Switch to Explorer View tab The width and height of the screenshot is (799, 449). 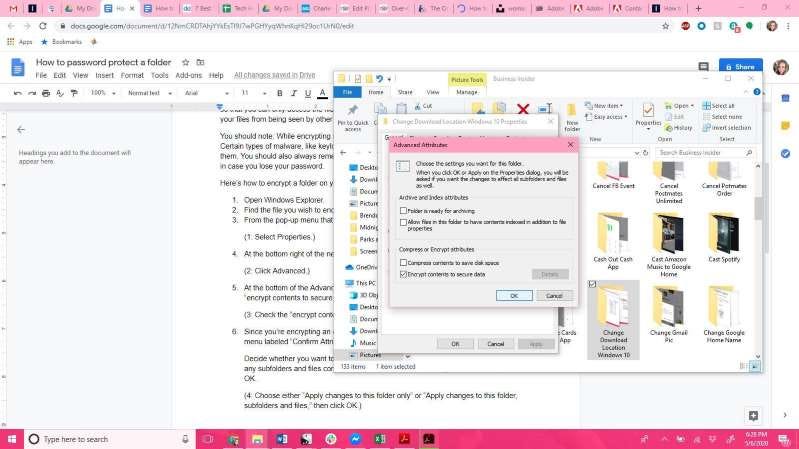[x=433, y=92]
